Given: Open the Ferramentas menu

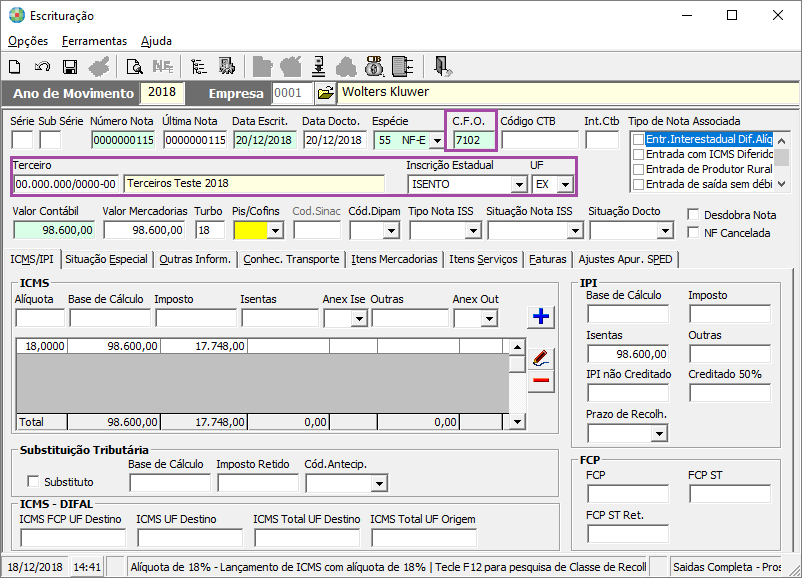Looking at the screenshot, I should 94,41.
